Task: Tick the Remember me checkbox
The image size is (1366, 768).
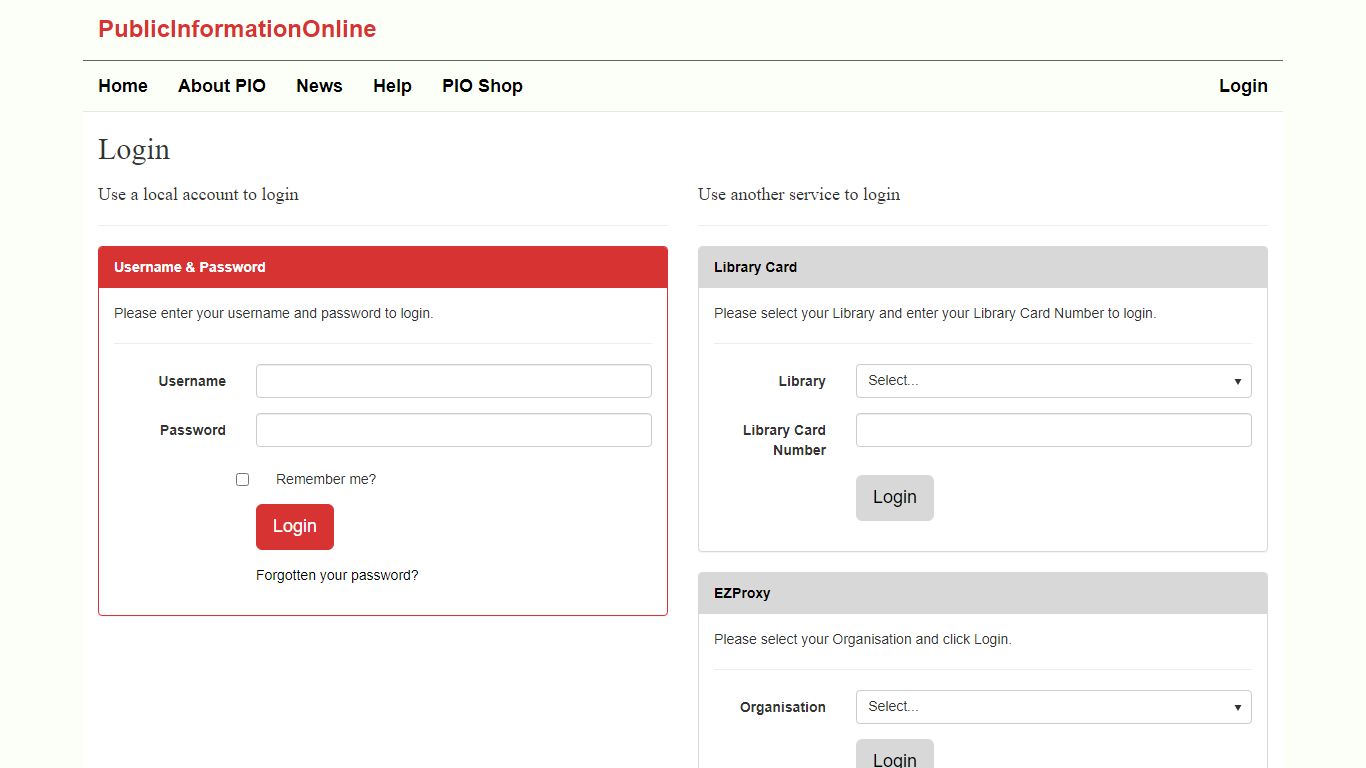Action: tap(242, 480)
